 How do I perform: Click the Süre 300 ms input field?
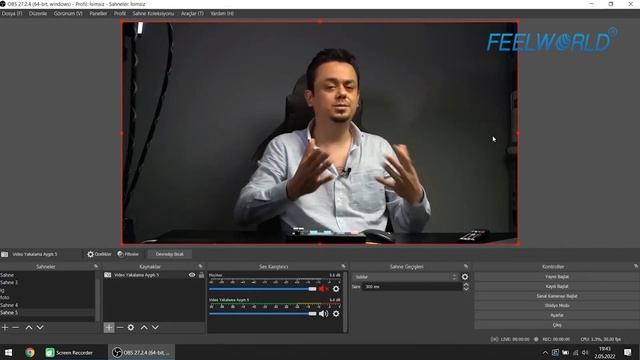coord(411,287)
